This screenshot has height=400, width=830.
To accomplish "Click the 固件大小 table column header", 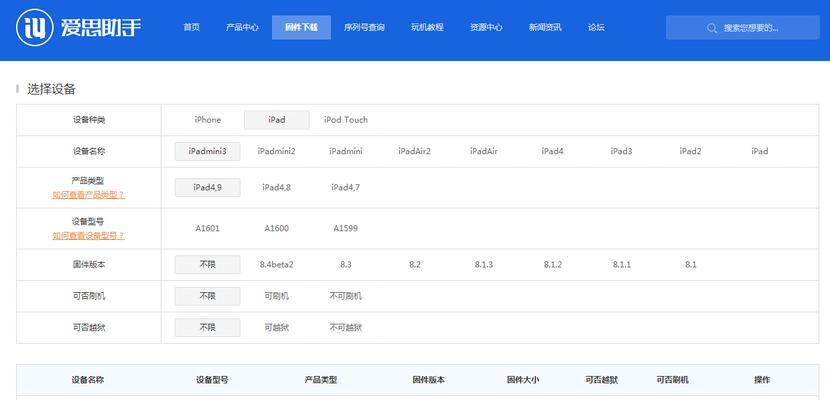I will [522, 380].
